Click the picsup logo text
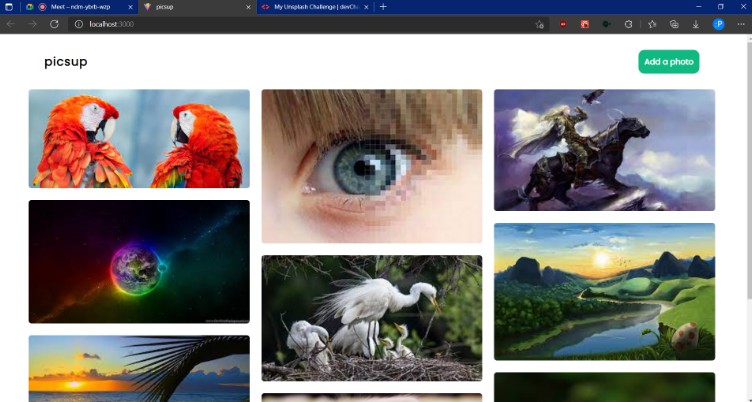Viewport: 752px width, 402px height. 66,62
